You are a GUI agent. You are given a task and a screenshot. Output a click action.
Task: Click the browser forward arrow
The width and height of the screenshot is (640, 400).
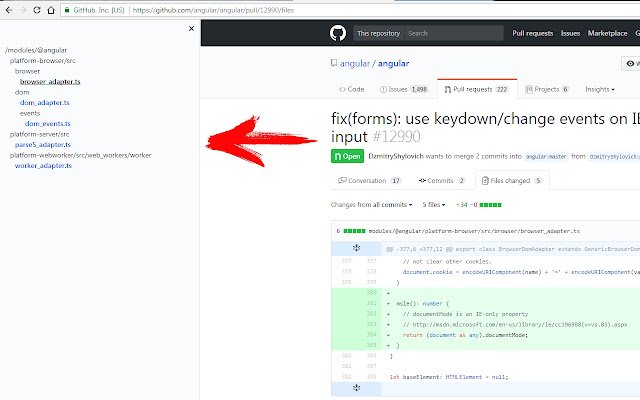point(23,10)
